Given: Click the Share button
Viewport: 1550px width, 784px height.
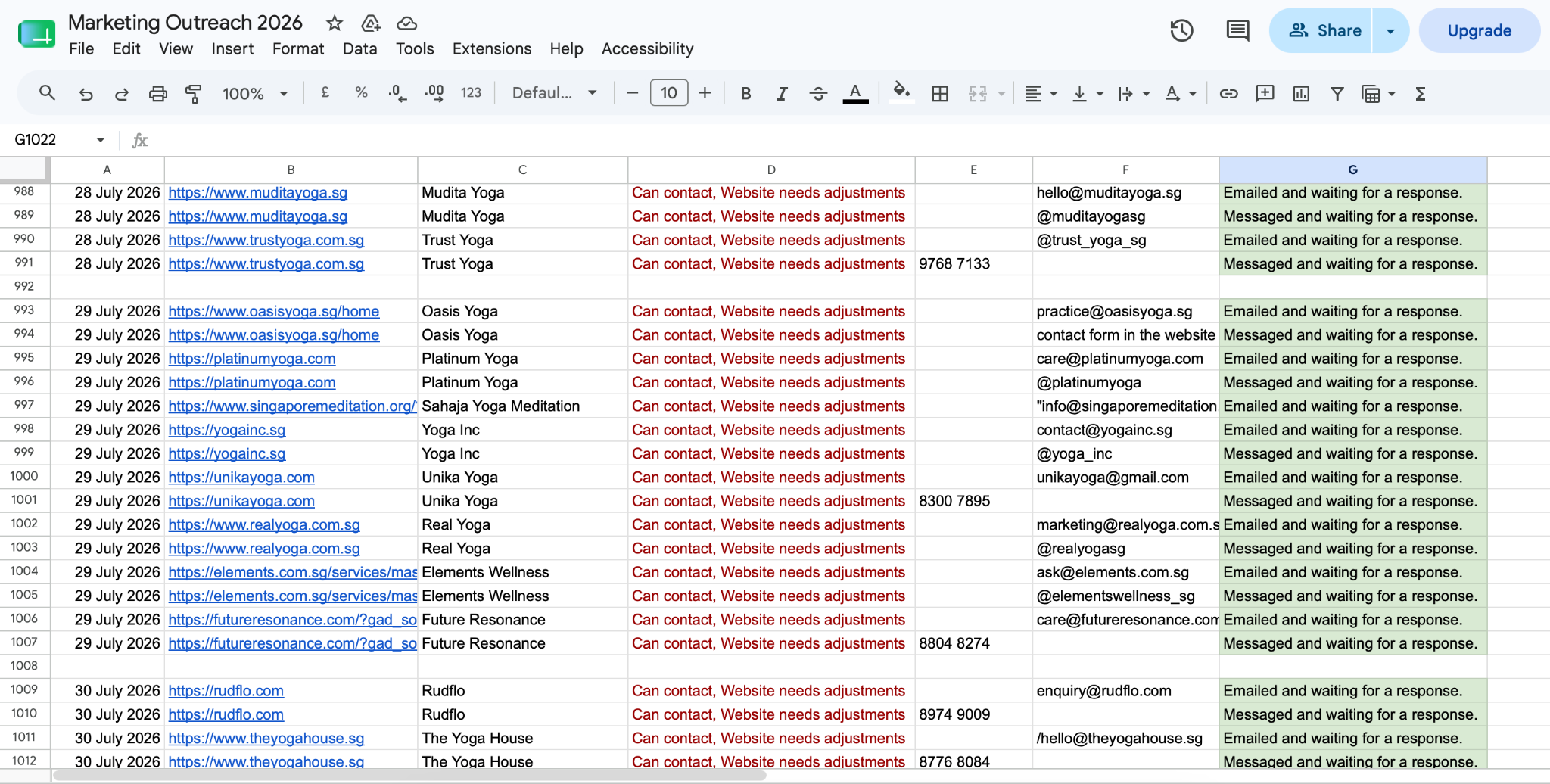Looking at the screenshot, I should point(1321,30).
